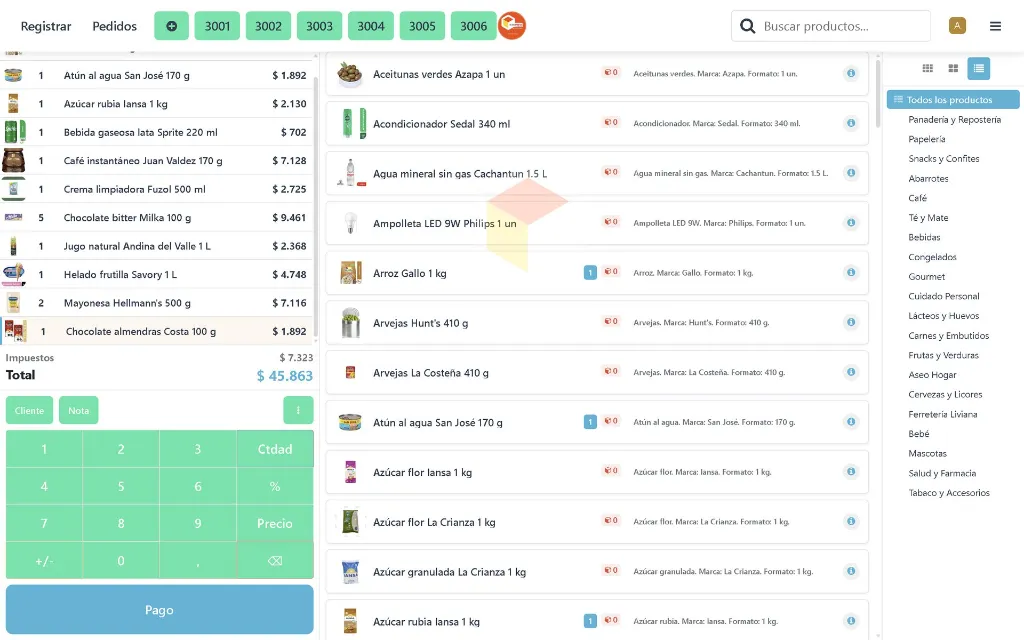The image size is (1024, 640).
Task: Click the backspace key on numpad
Action: [275, 560]
